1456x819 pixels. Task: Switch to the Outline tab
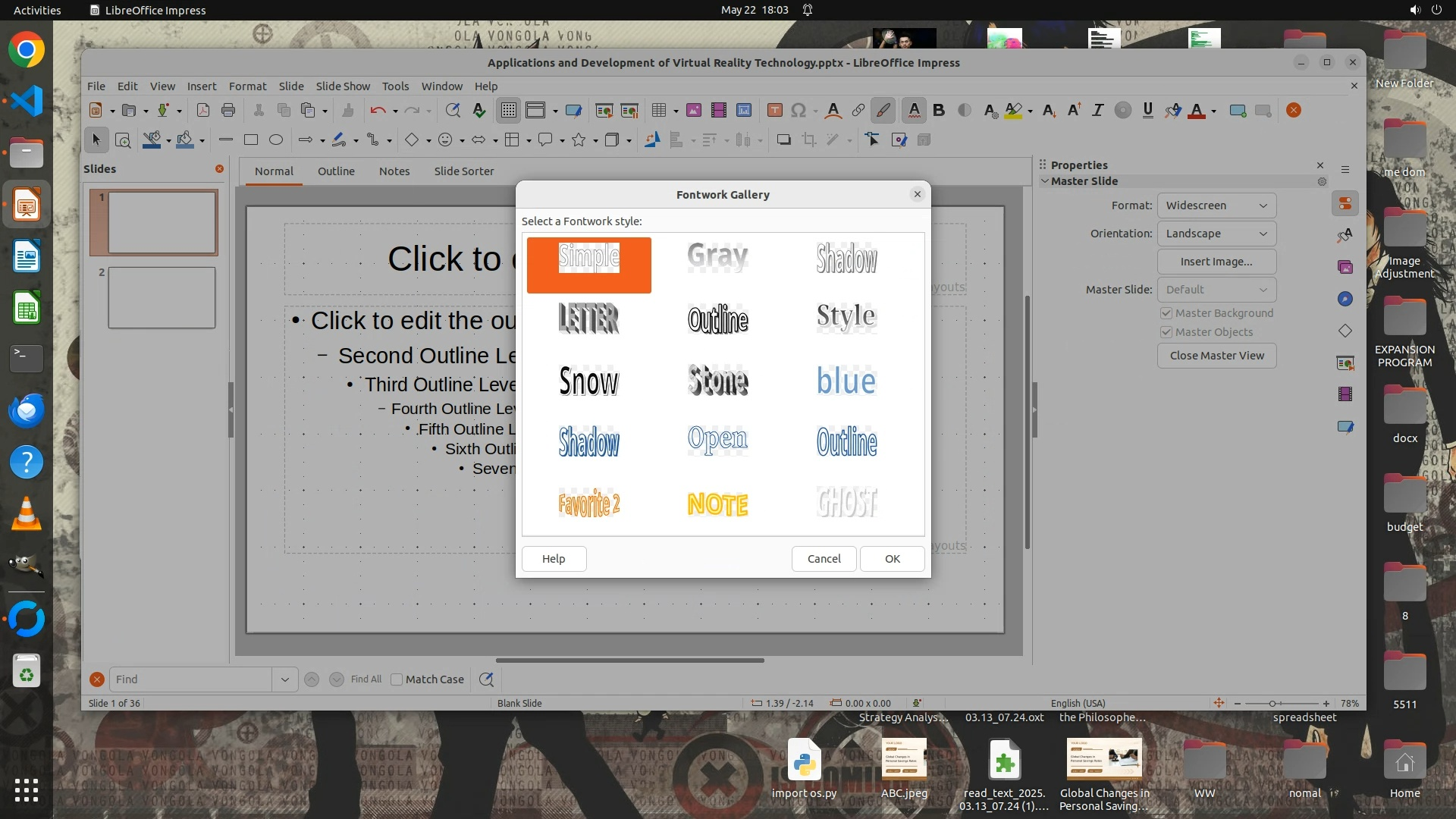[x=336, y=171]
